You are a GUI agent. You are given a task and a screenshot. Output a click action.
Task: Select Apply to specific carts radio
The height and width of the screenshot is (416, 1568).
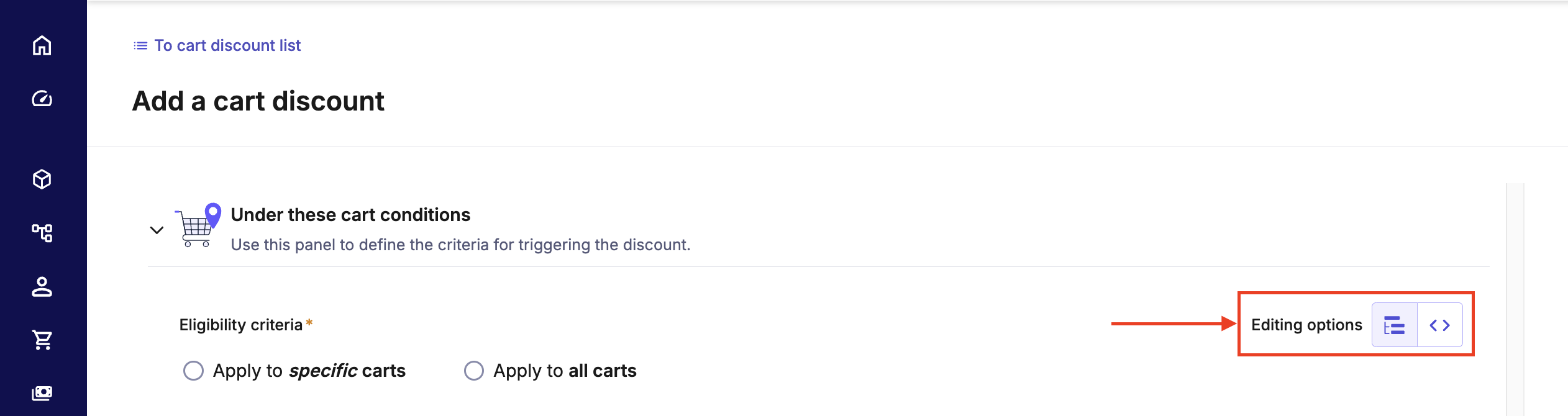(193, 371)
